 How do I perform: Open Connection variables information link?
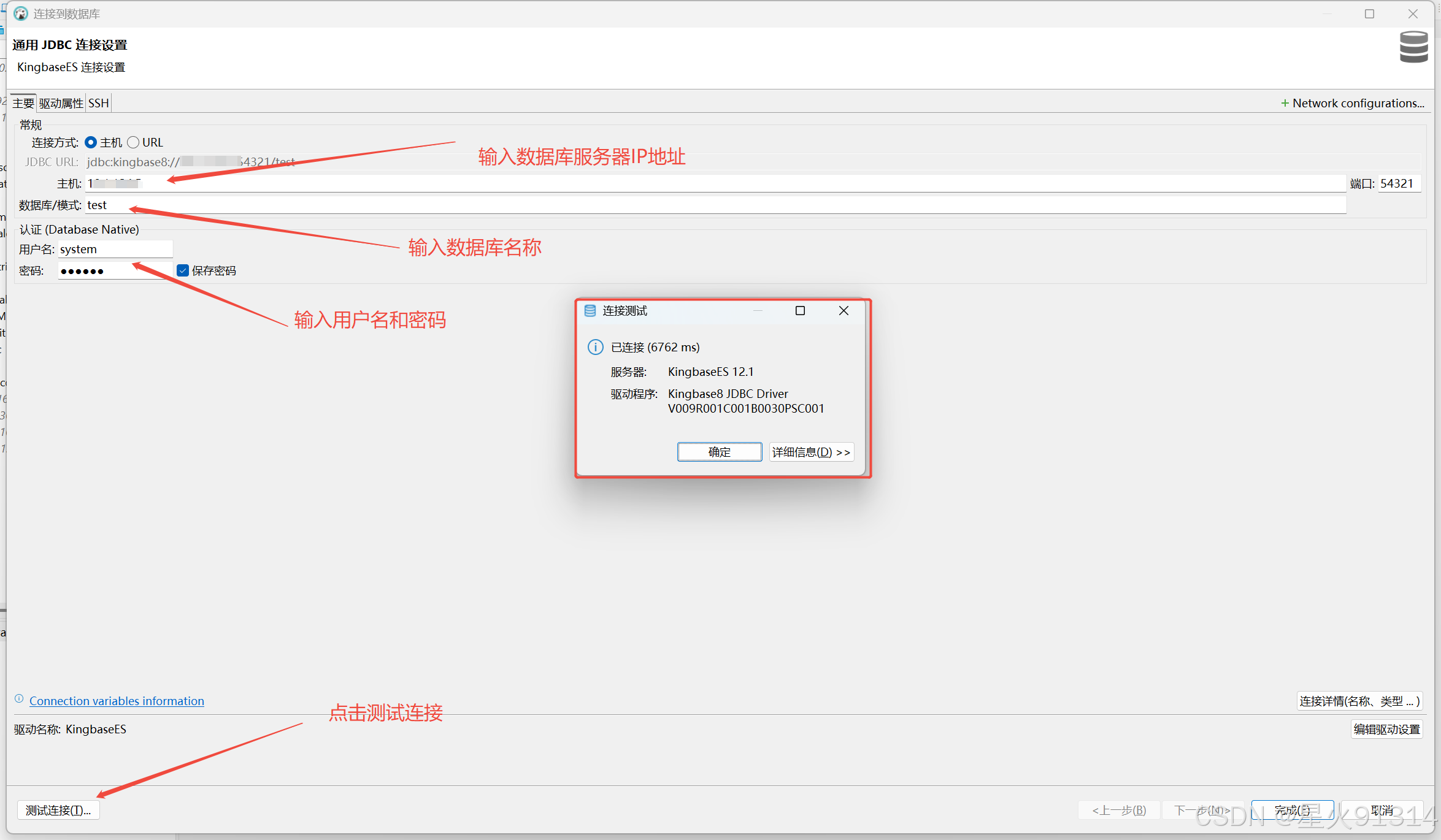(117, 701)
